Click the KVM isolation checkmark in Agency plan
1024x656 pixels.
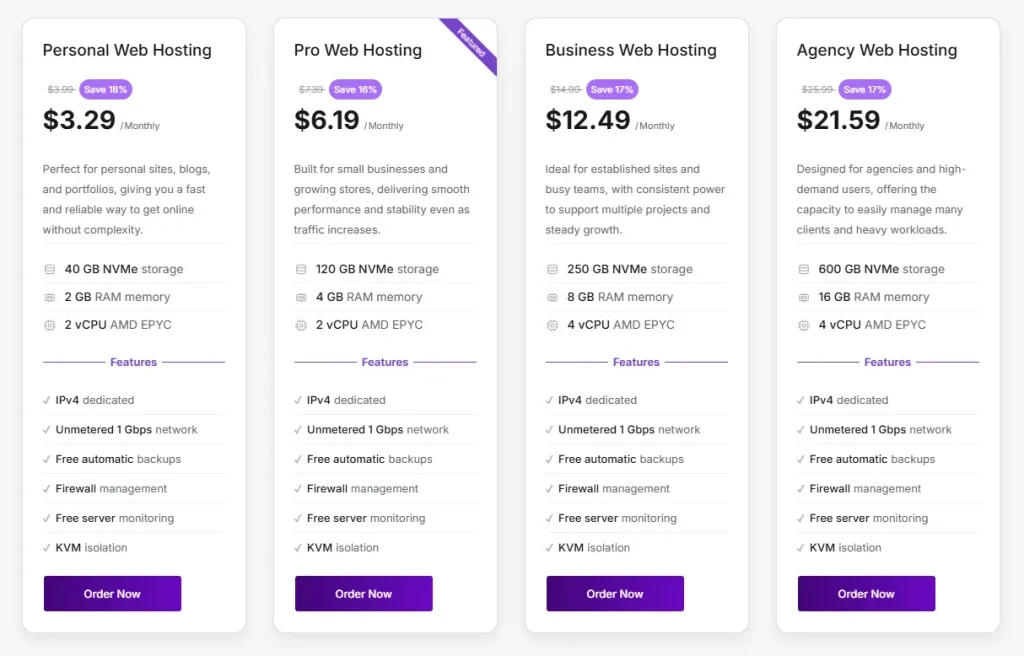[801, 548]
